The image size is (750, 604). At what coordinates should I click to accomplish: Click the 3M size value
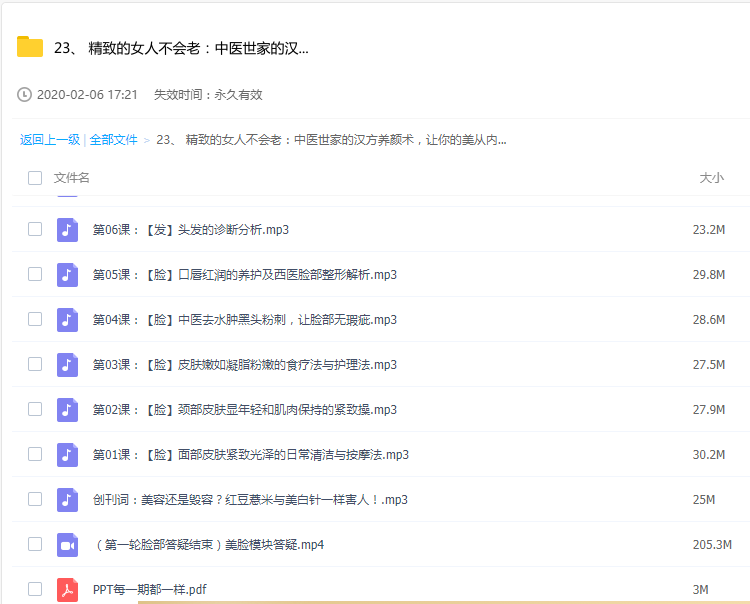[x=701, y=590]
